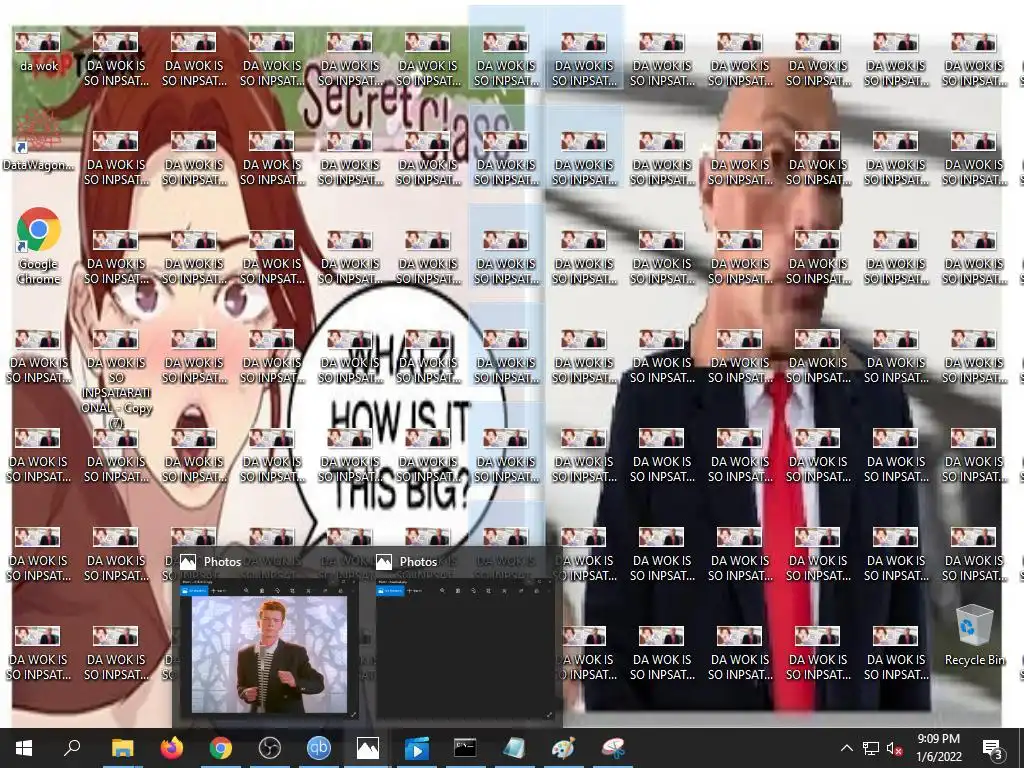Open taskbar search magnifier
This screenshot has width=1024, height=768.
tap(72, 748)
